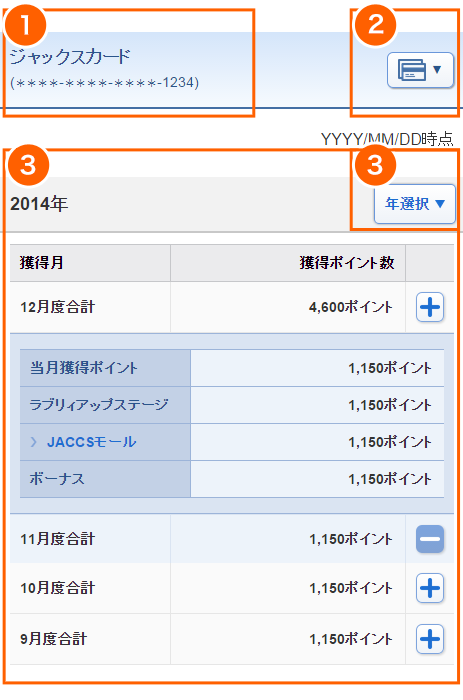Open the JACCSモール link
Viewport: 463px width, 700px height.
click(x=92, y=442)
